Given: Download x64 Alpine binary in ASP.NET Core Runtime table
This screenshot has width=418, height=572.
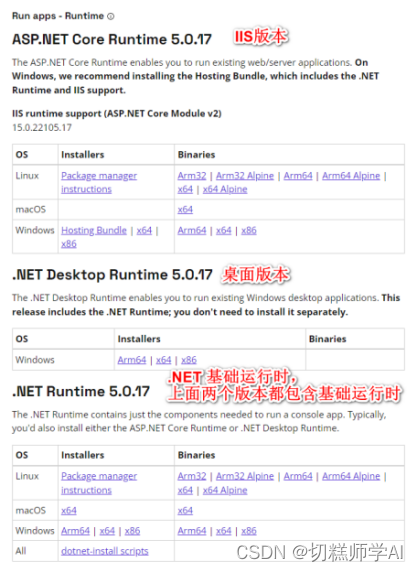Looking at the screenshot, I should click(x=225, y=189).
